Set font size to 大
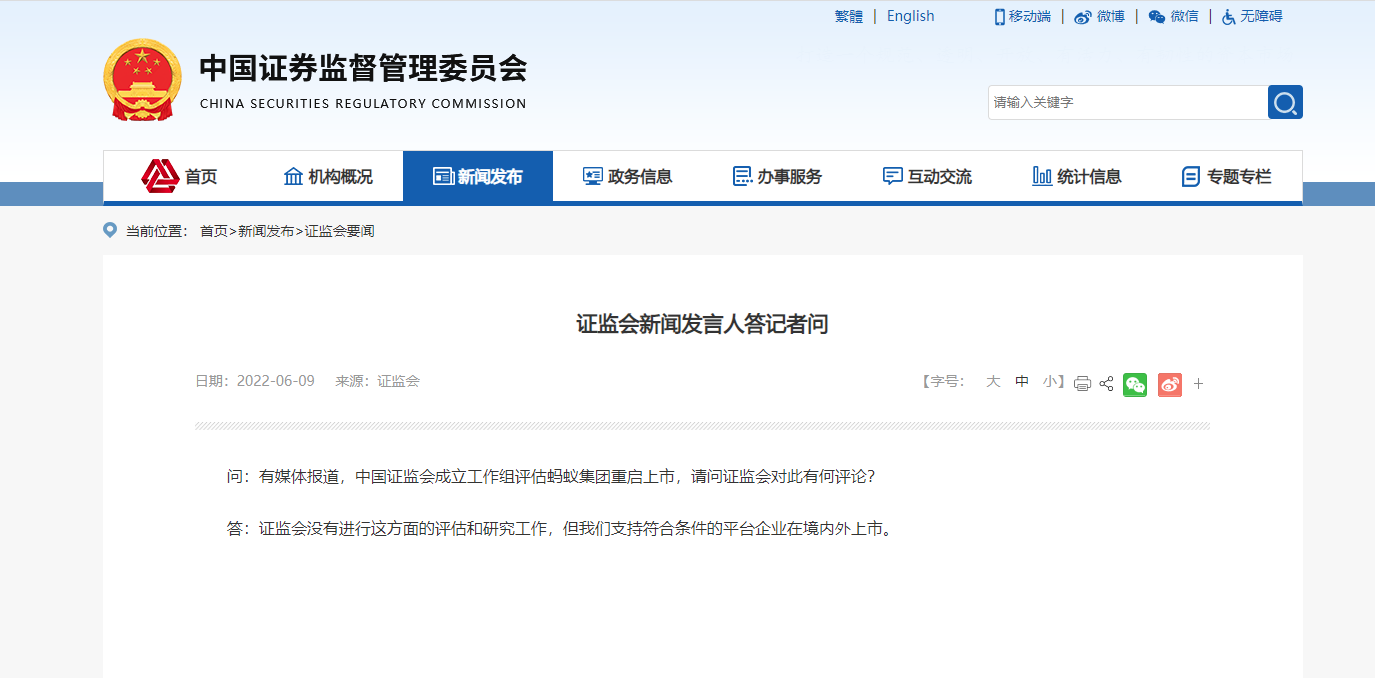 point(993,381)
